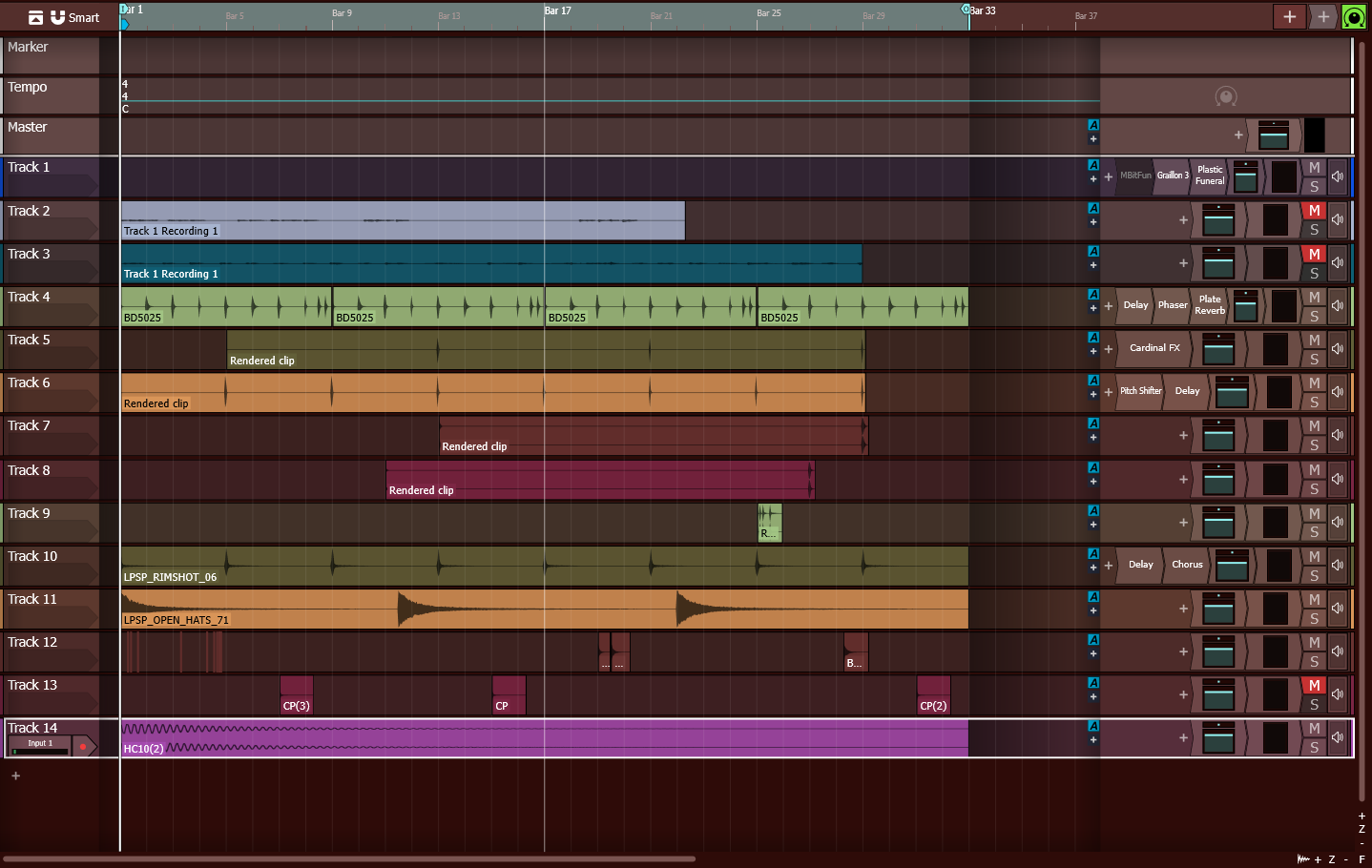This screenshot has height=868, width=1372.
Task: Open the Smart snap mode dropdown
Action: (x=84, y=17)
